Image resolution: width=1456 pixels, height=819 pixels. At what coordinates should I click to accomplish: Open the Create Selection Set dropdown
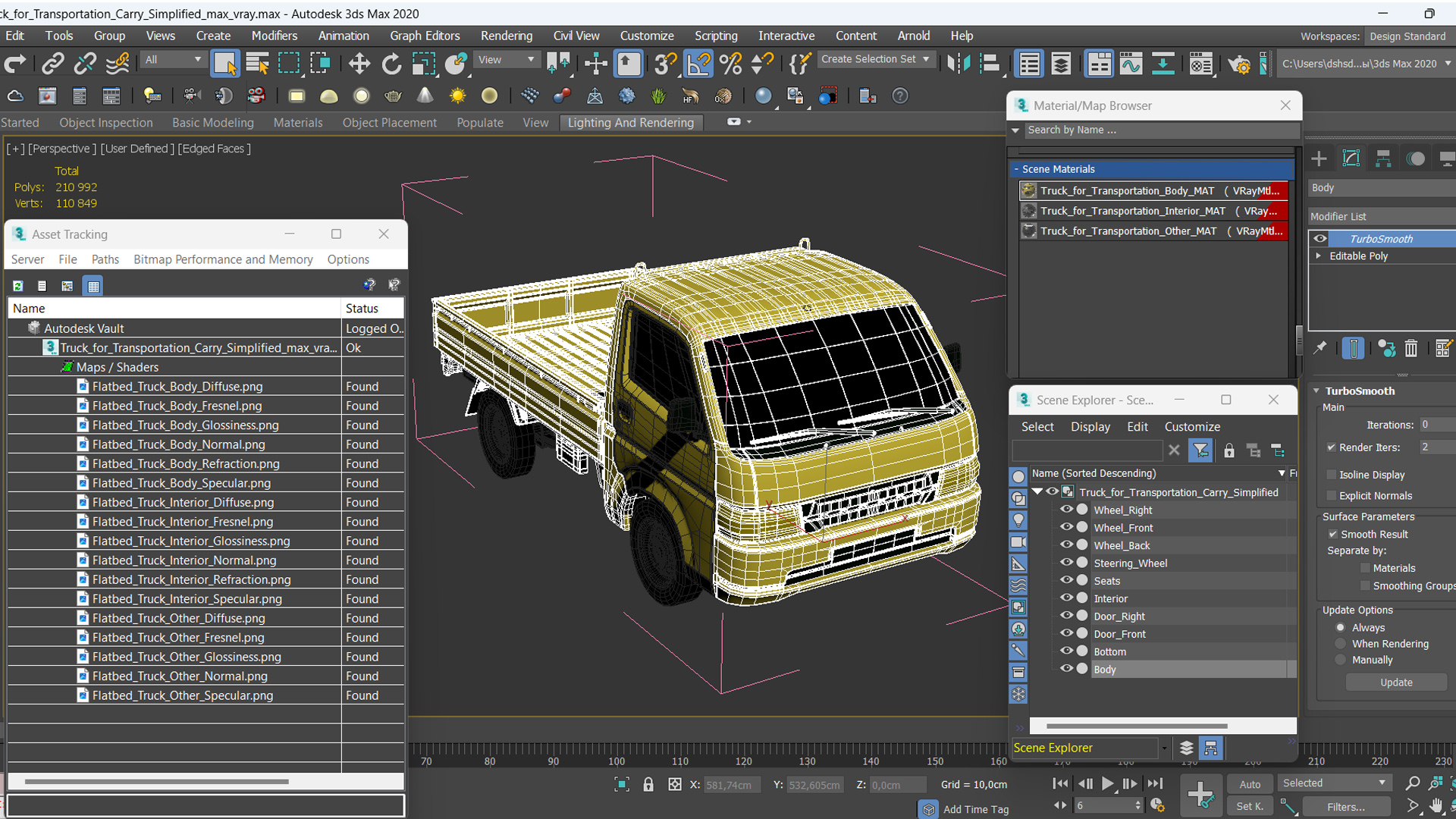click(875, 59)
